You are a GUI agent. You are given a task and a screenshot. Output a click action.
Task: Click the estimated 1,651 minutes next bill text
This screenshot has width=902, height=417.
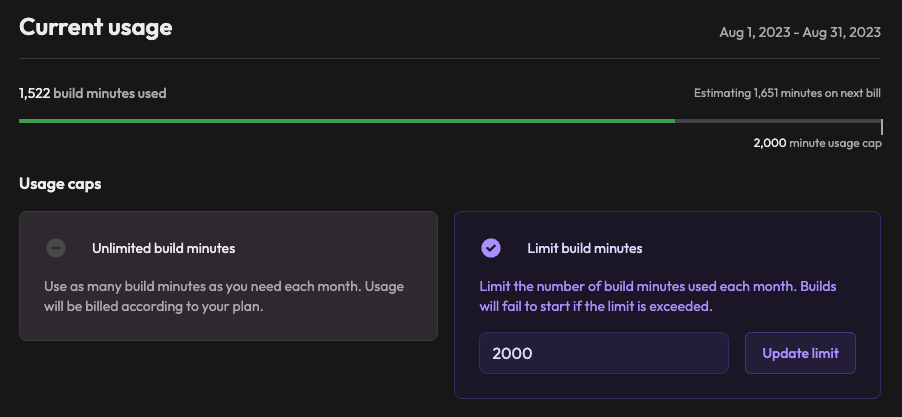(x=787, y=94)
